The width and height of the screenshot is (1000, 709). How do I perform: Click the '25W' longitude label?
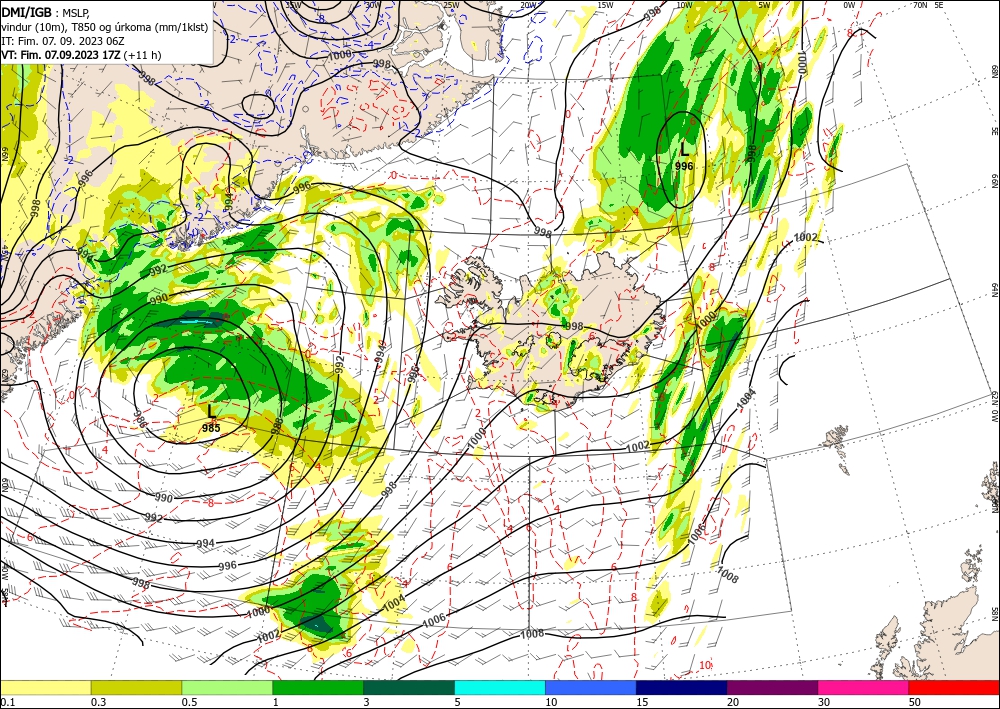point(451,5)
